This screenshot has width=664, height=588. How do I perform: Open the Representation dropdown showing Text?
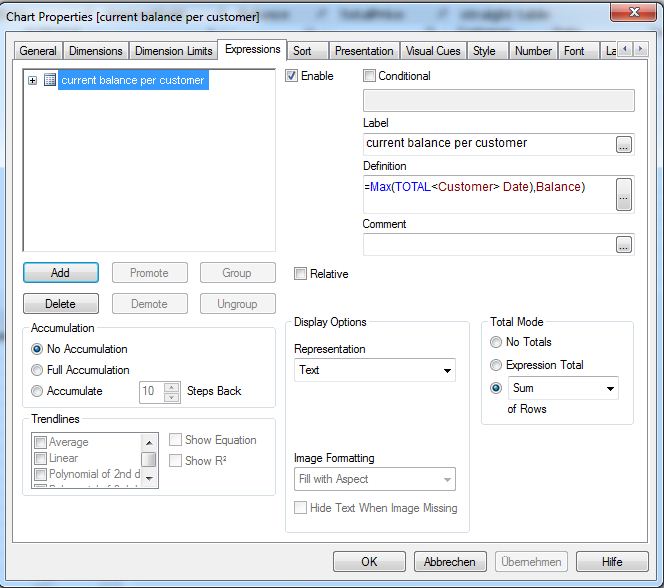pyautogui.click(x=446, y=371)
